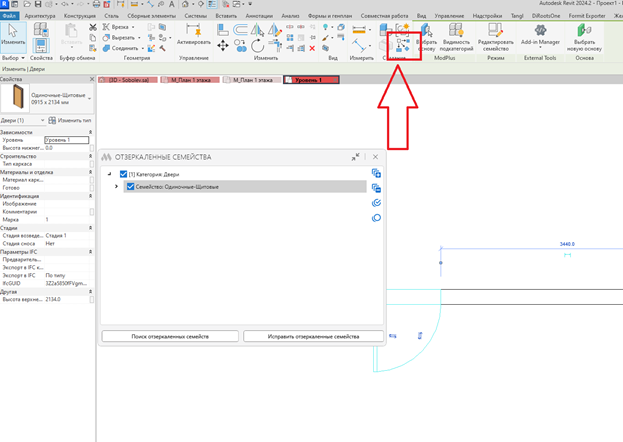Viewport: 623px width, 442px height.
Task: Uncheck the 'Категория: Двери' checkbox
Action: click(123, 174)
